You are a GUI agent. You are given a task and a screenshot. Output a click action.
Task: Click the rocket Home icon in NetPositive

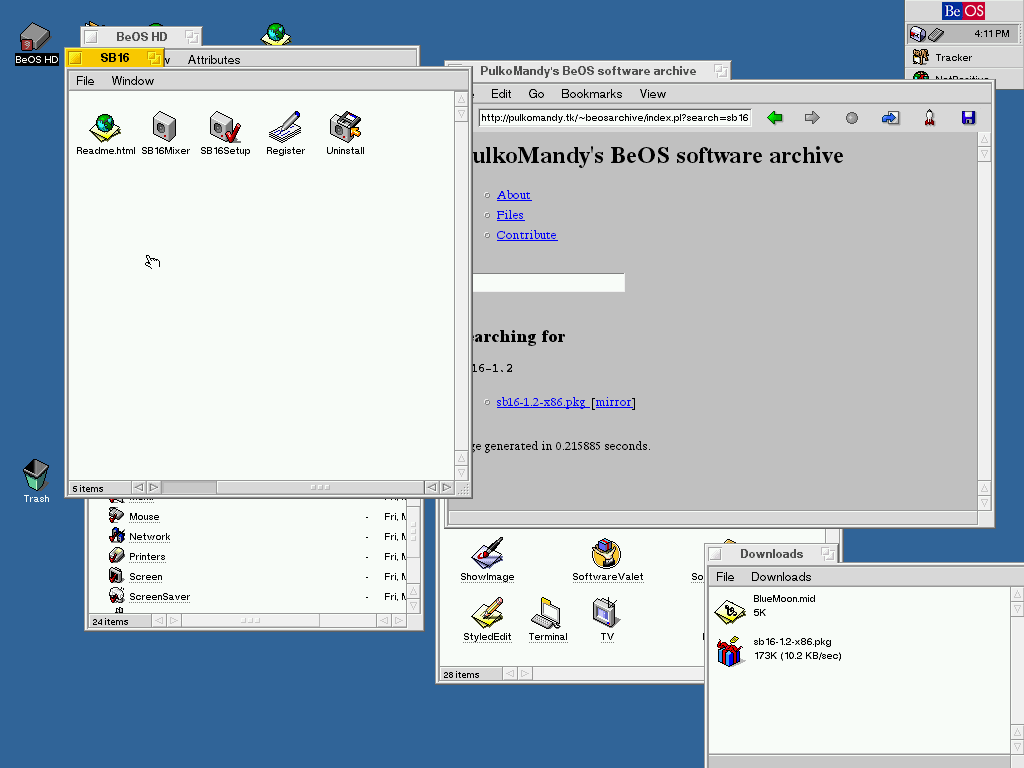coord(929,118)
